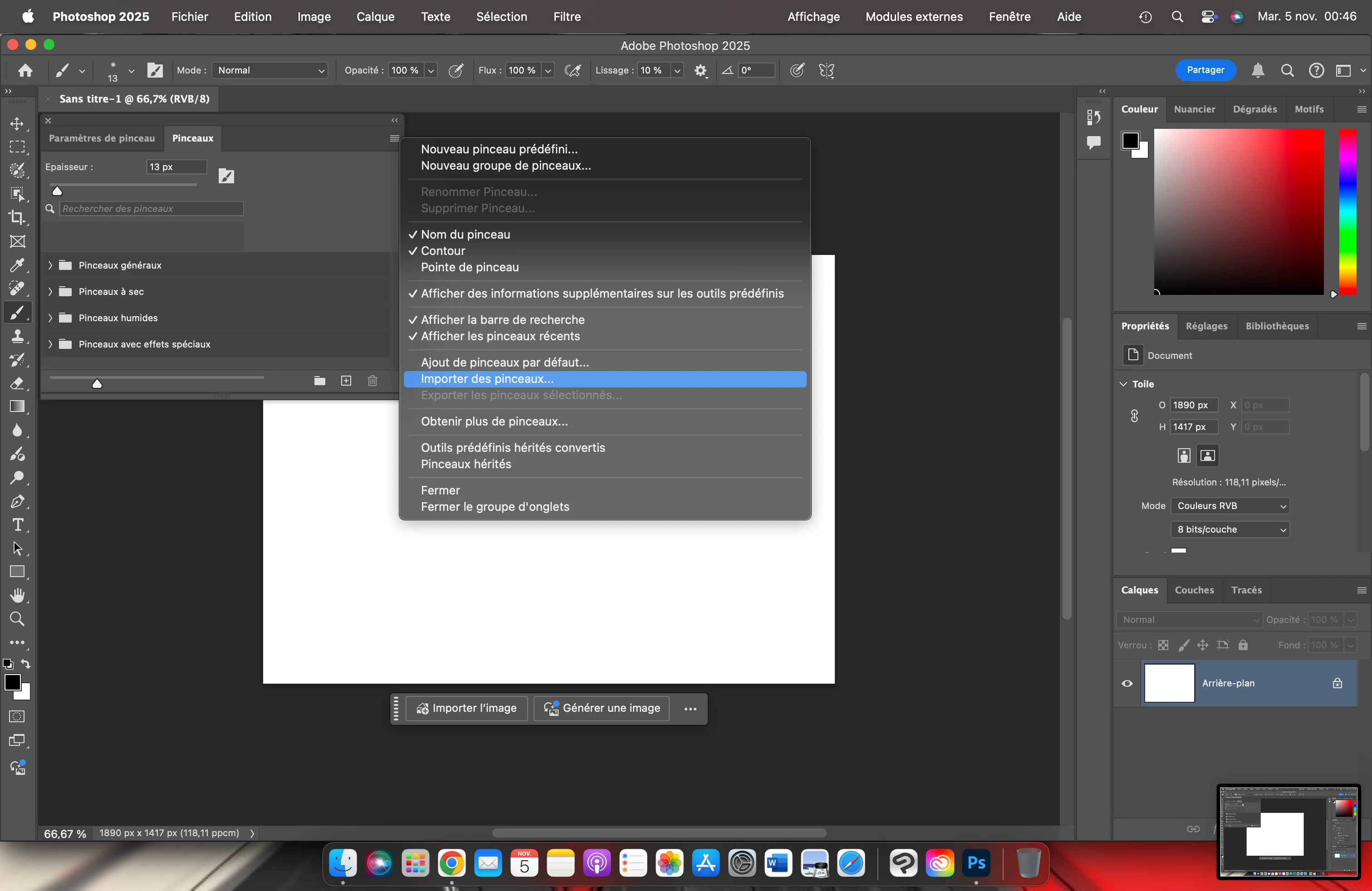Screen dimensions: 1372x891
Task: Expand the Pinceaux généraux folder
Action: (51, 265)
